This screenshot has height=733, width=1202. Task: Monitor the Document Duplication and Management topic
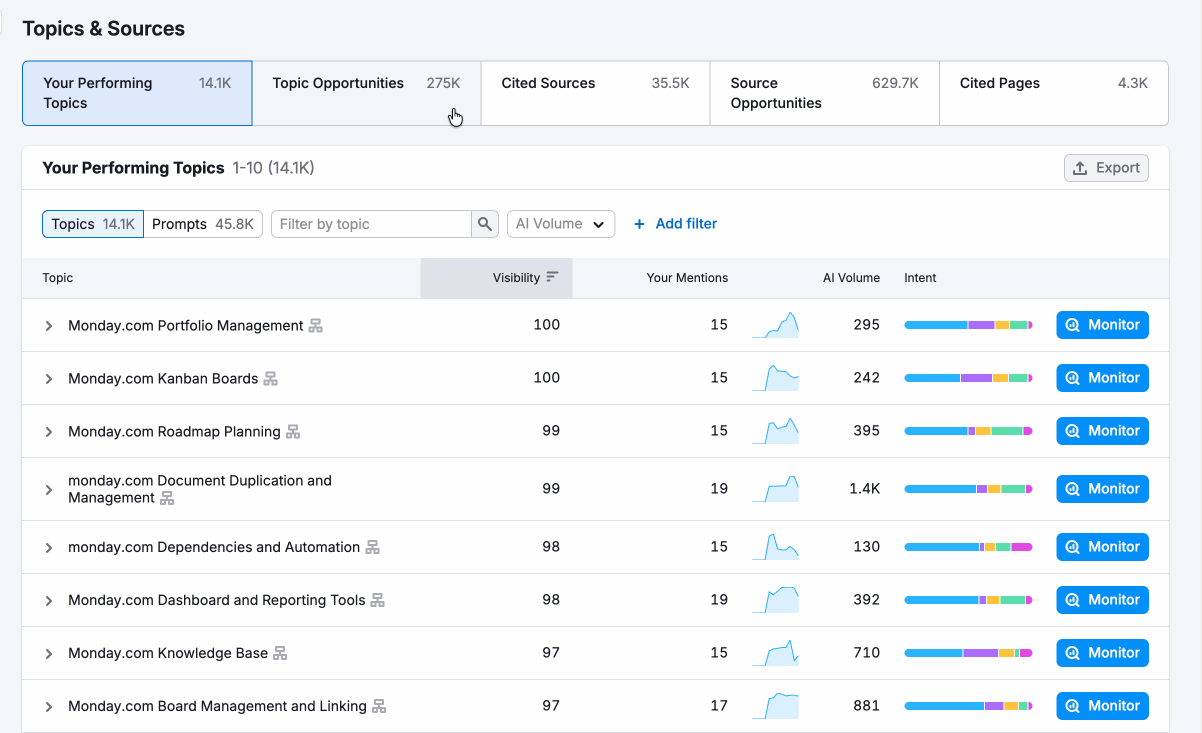point(1102,489)
